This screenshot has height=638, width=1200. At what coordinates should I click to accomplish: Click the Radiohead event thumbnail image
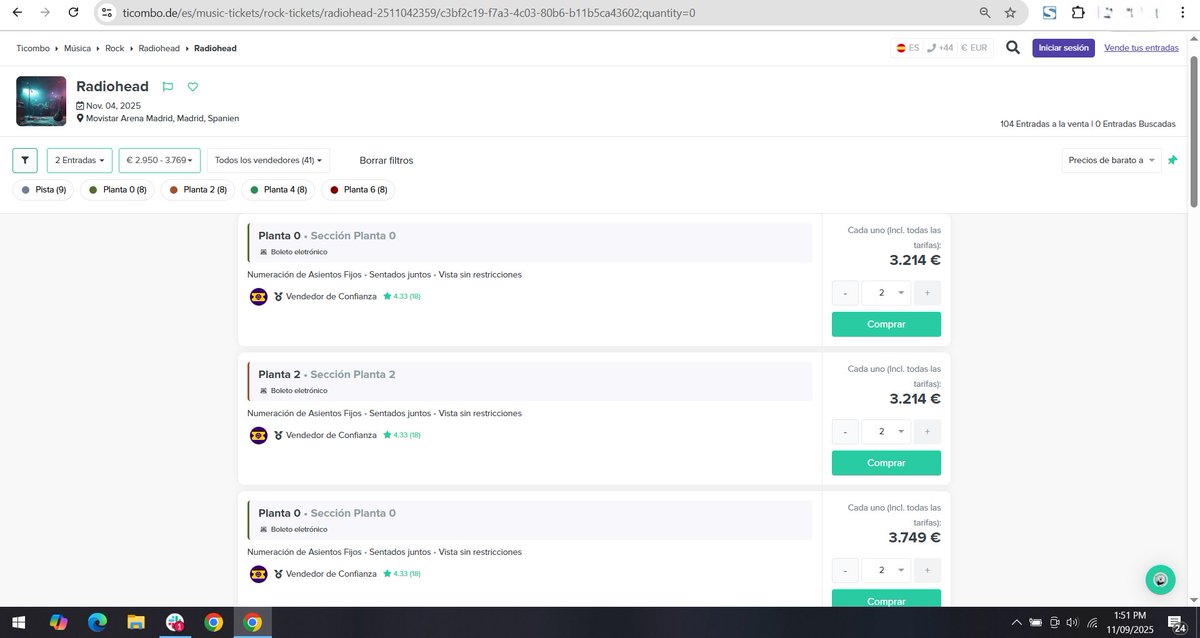tap(41, 101)
